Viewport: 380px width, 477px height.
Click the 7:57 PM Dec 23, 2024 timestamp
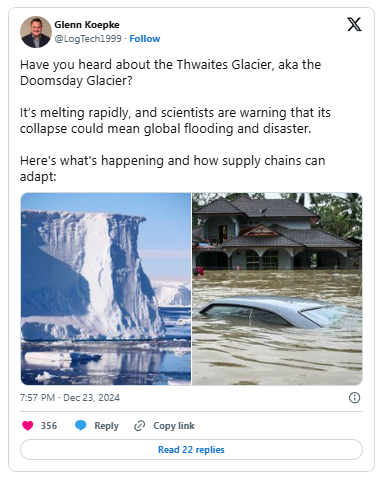tap(70, 398)
